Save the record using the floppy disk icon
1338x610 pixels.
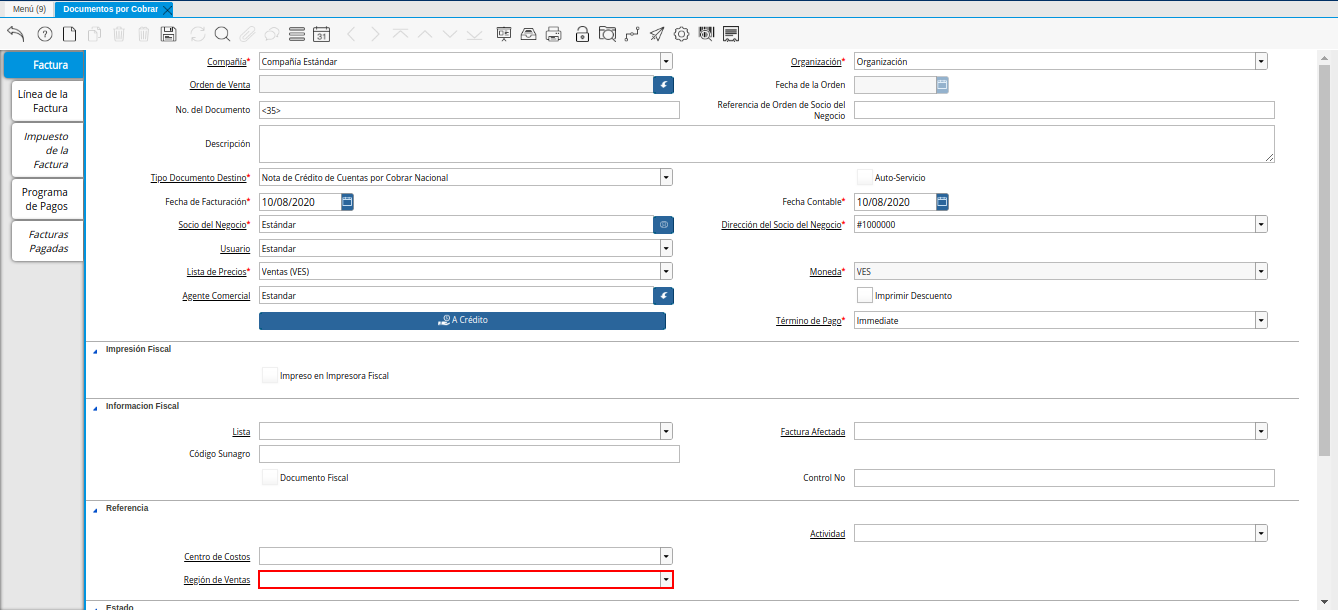coord(169,34)
